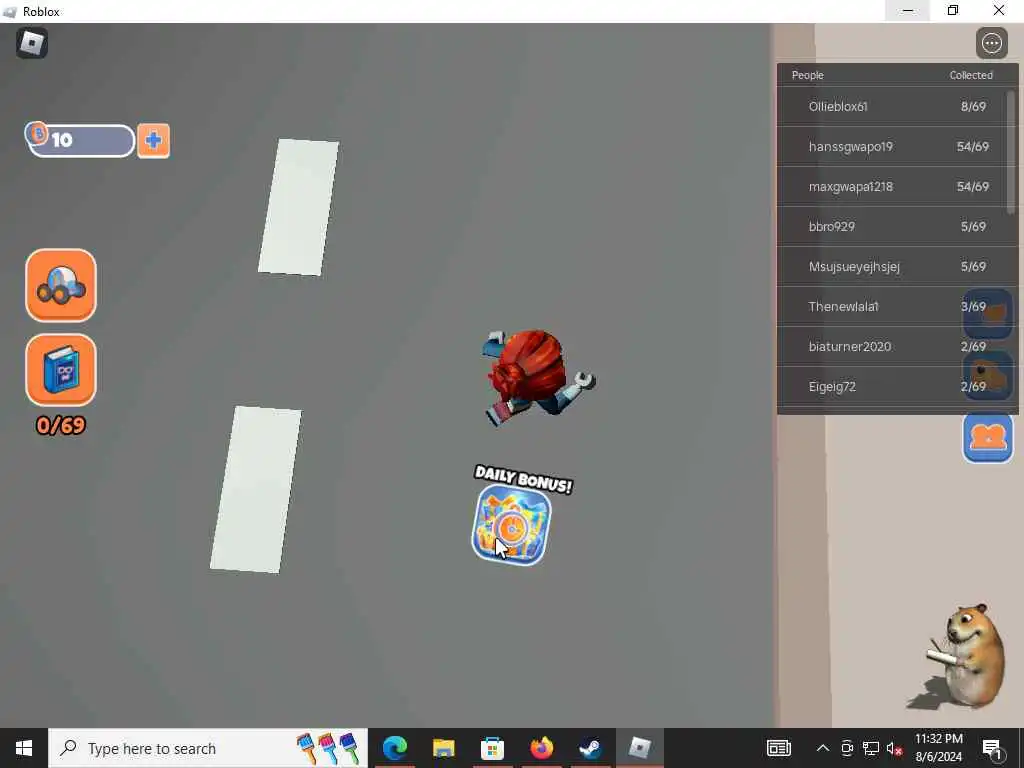Open Microsoft Store from taskbar

pyautogui.click(x=492, y=748)
